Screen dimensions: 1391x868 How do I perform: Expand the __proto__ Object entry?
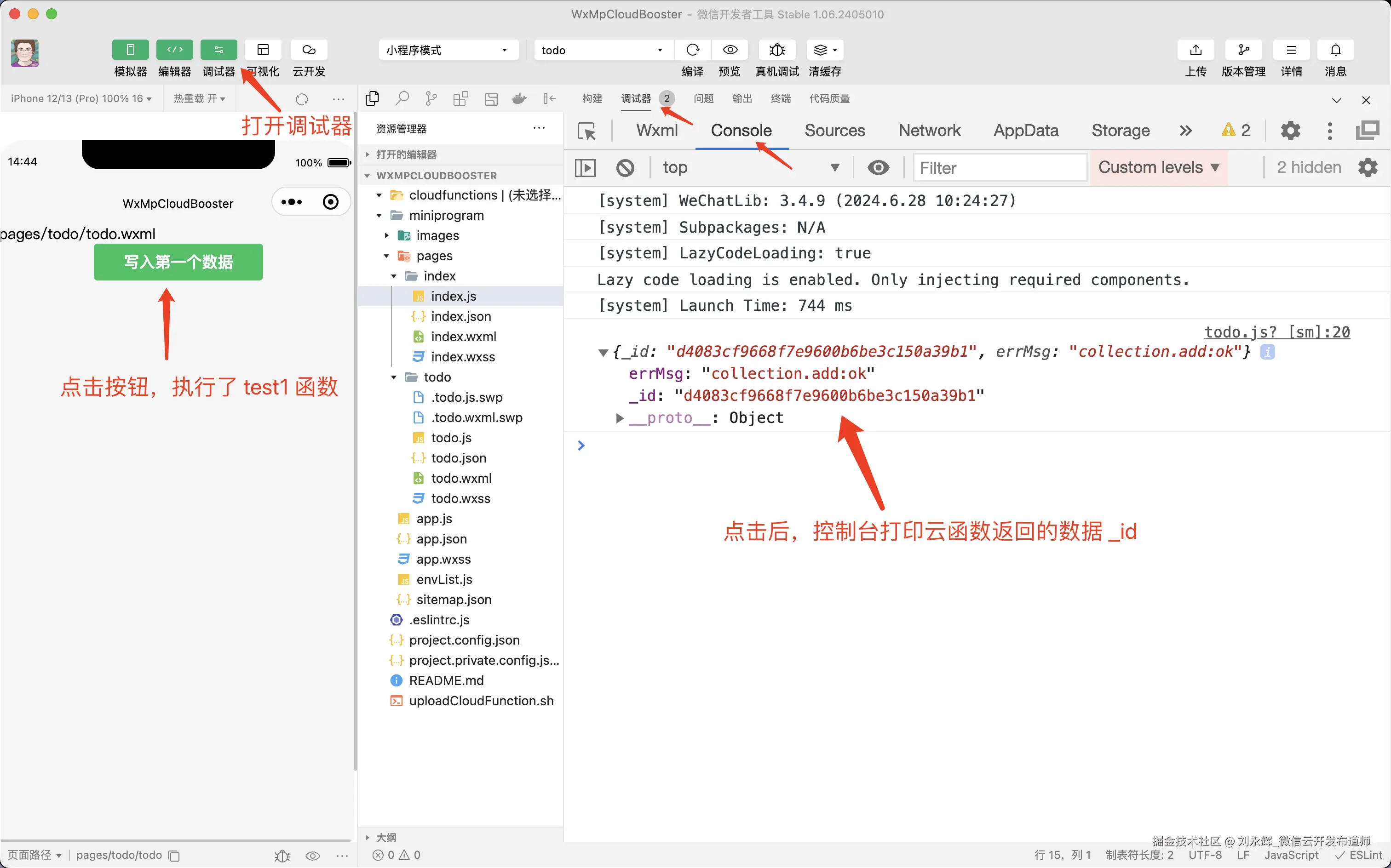click(620, 418)
